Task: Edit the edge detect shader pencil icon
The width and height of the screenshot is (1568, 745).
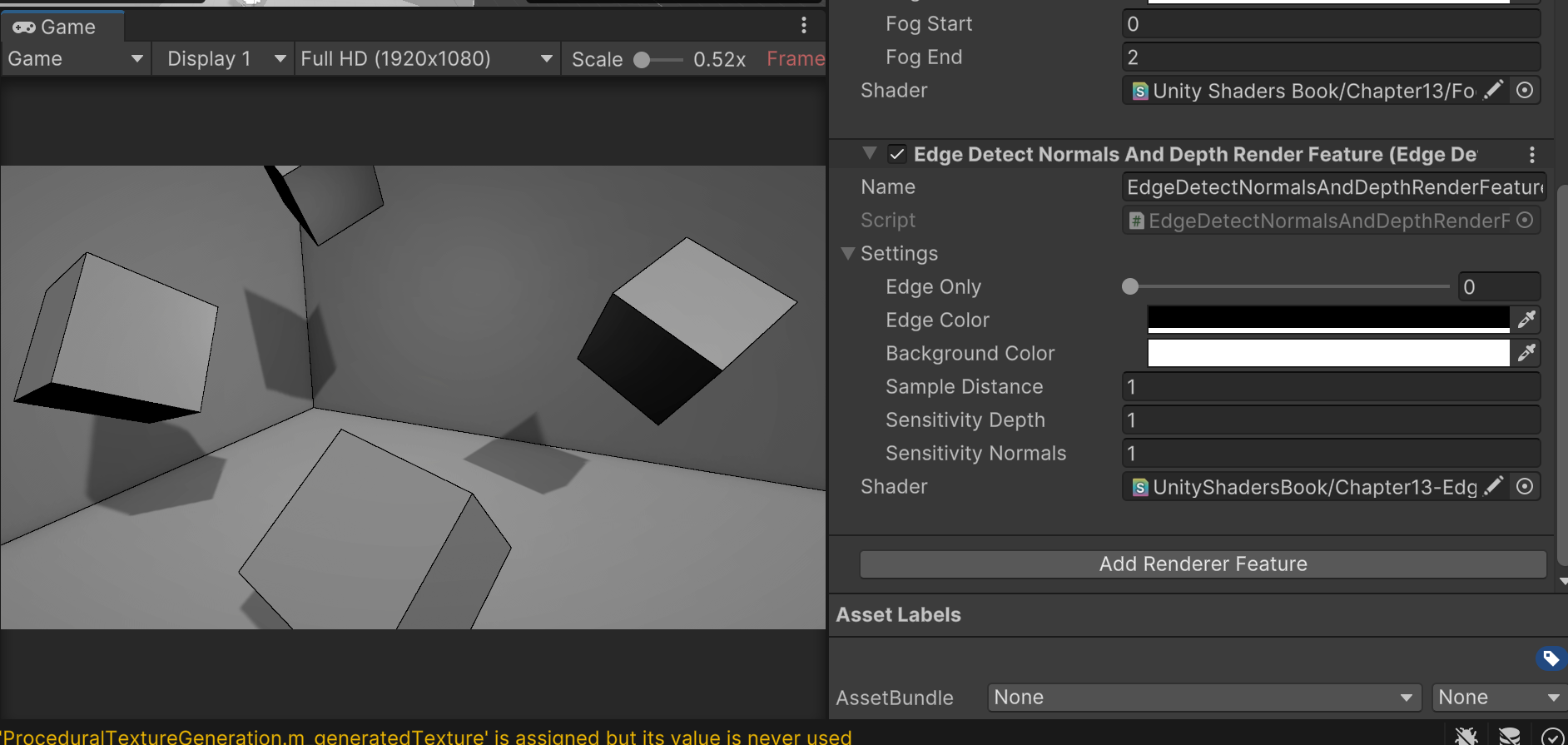Action: (1494, 486)
